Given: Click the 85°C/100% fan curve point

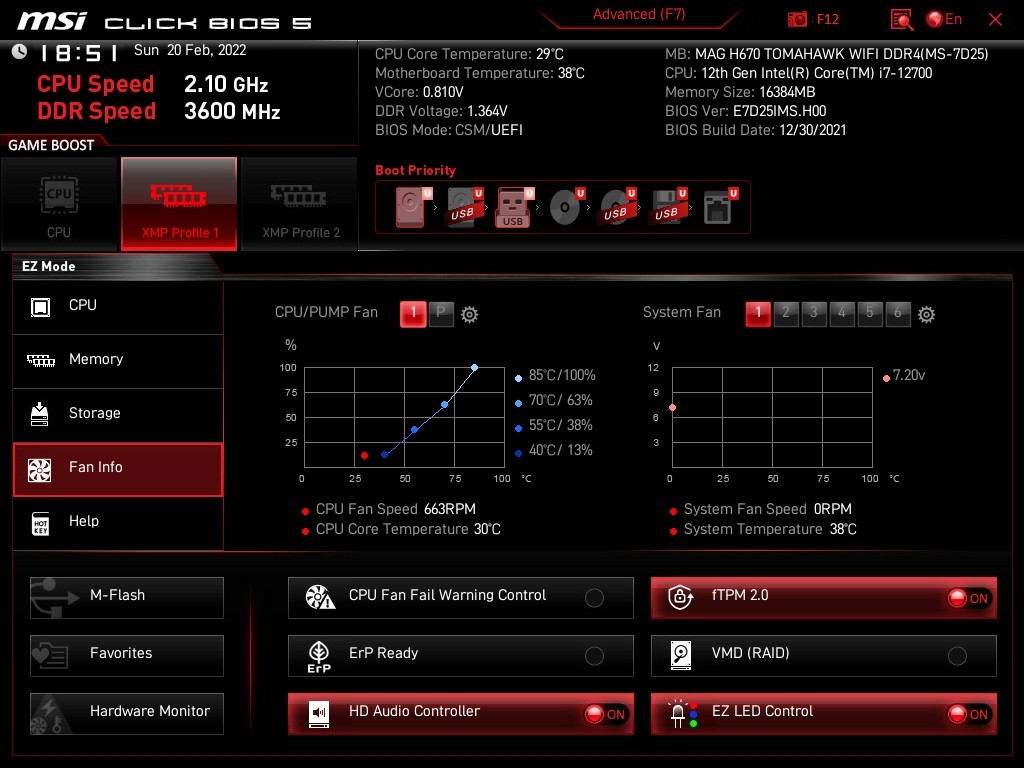Looking at the screenshot, I should click(475, 368).
